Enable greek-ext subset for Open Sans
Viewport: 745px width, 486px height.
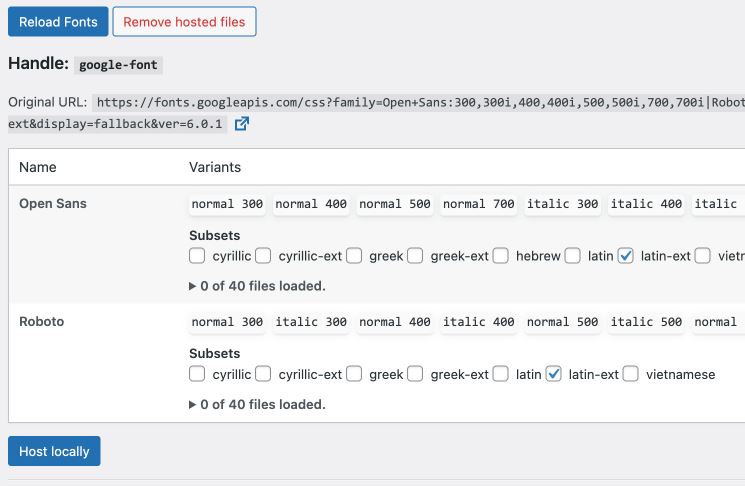(415, 256)
